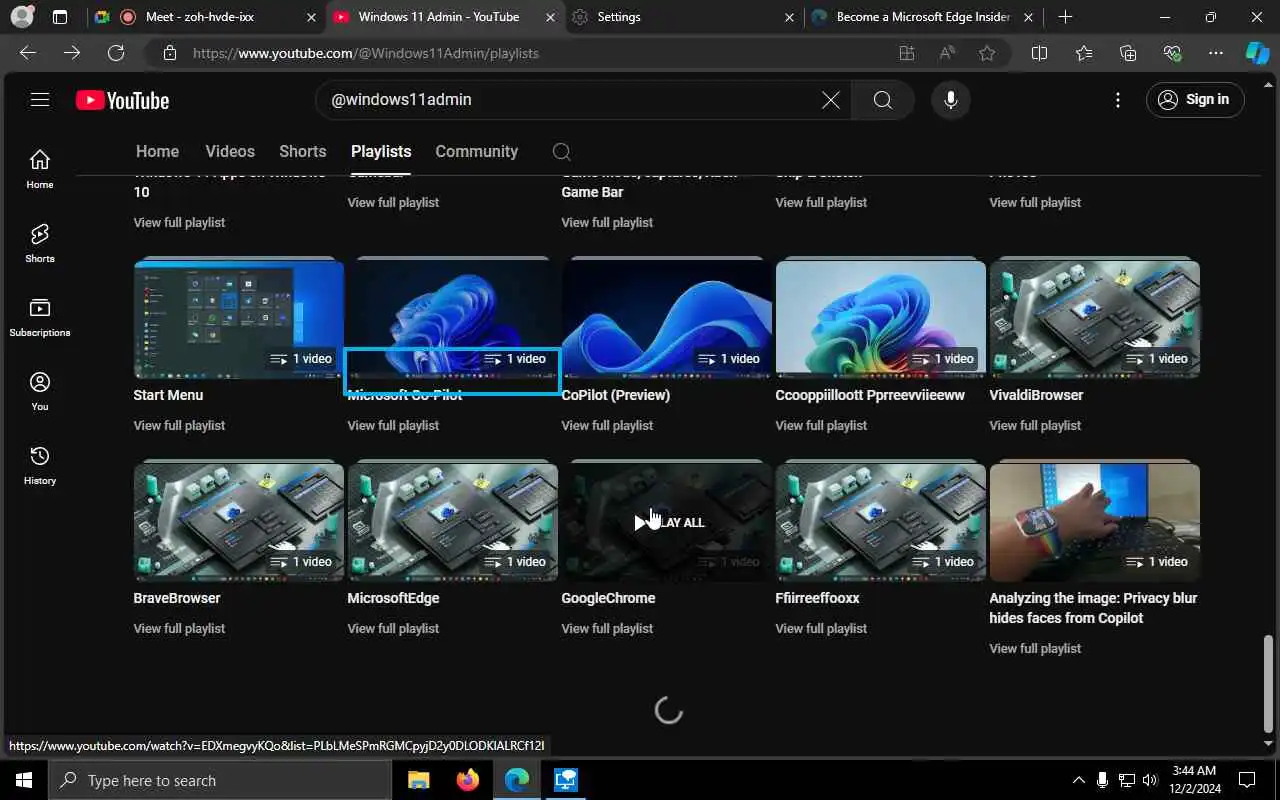The image size is (1280, 800).
Task: Go back in Edge browser
Action: coord(28,53)
